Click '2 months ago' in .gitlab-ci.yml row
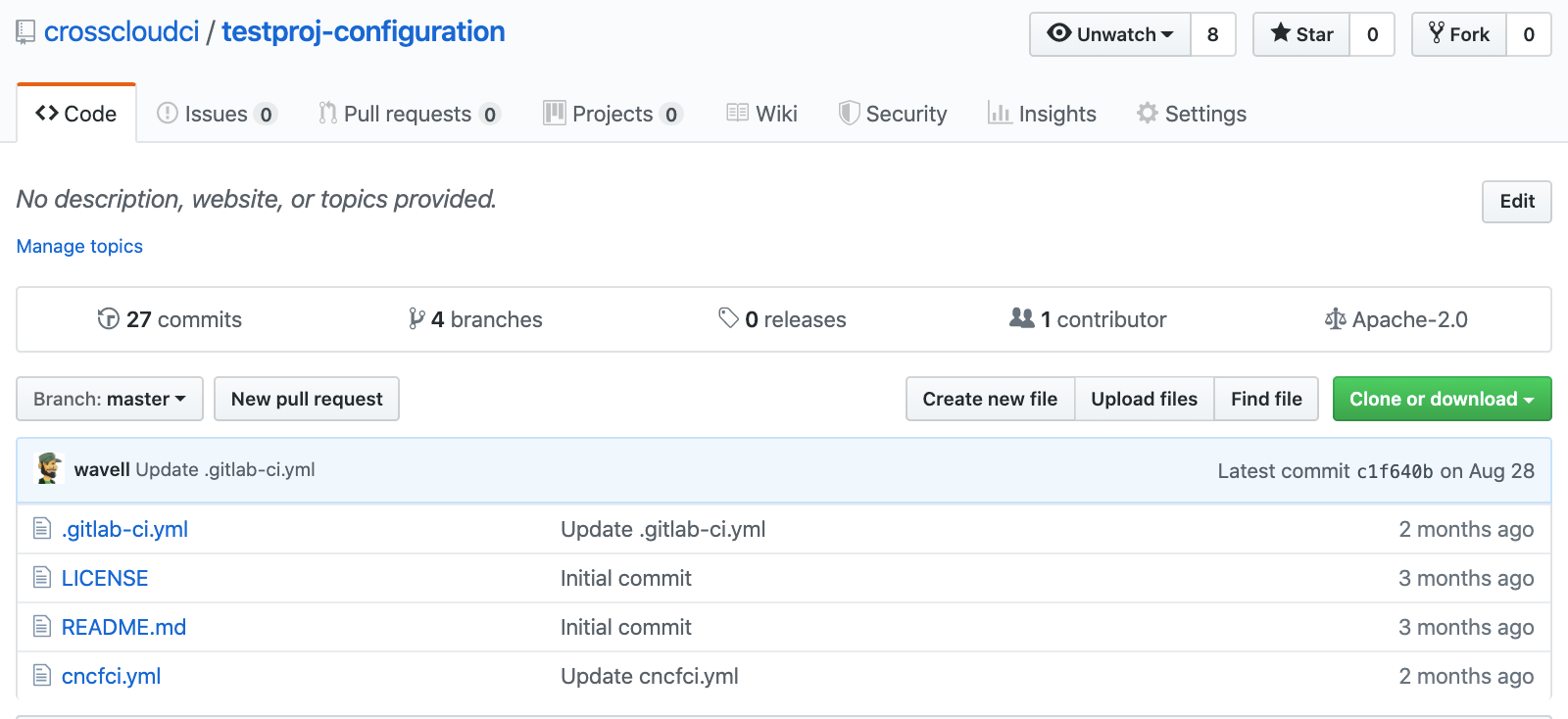1568x719 pixels. [x=1466, y=529]
